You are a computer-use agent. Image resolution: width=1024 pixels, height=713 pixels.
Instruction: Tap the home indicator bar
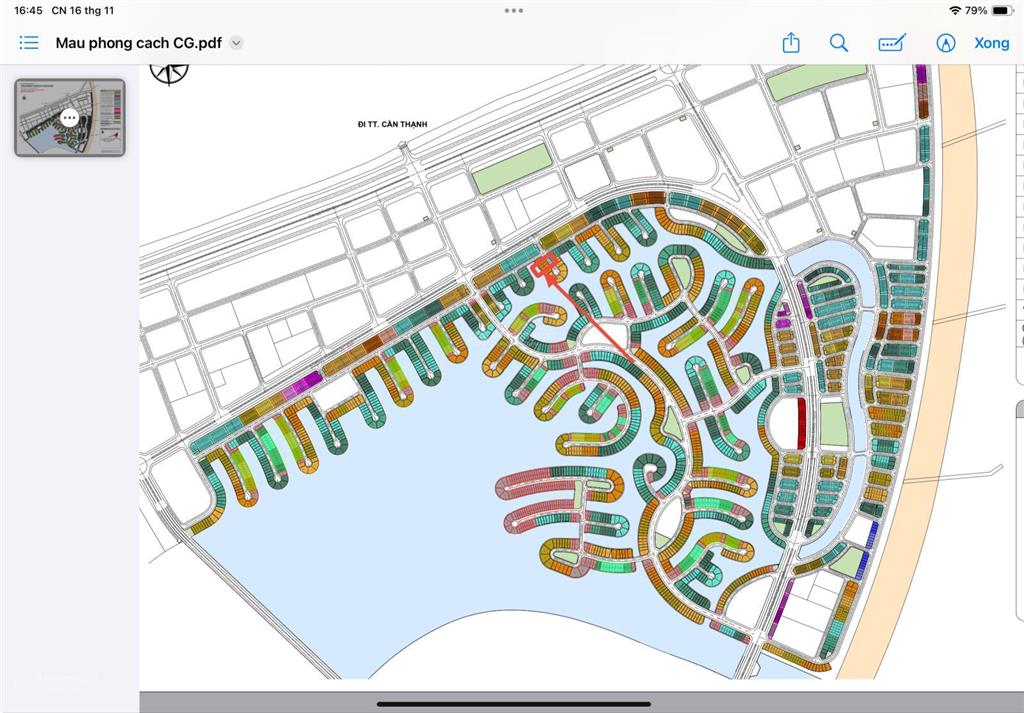(513, 704)
